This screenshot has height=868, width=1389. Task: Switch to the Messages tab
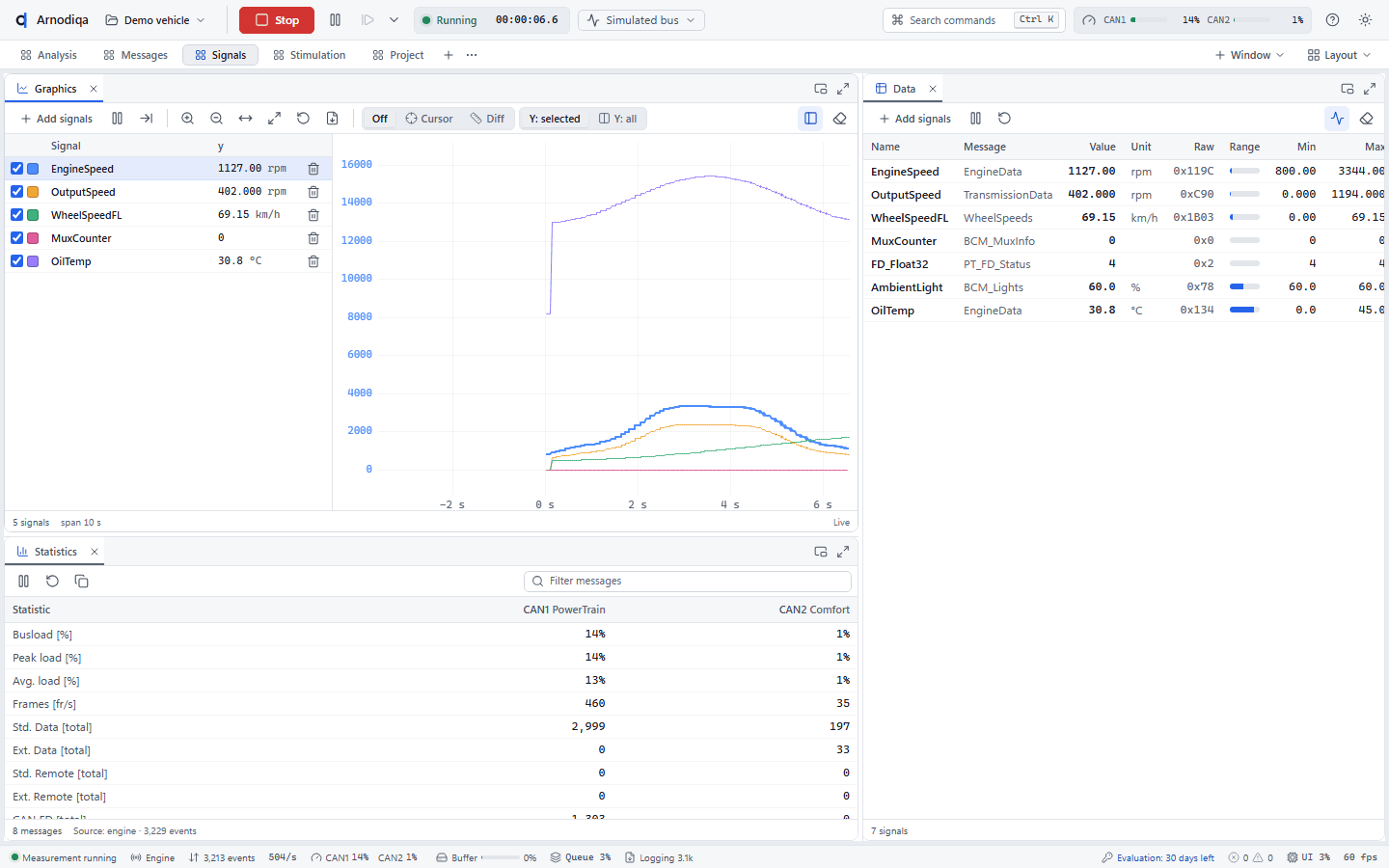pyautogui.click(x=135, y=55)
